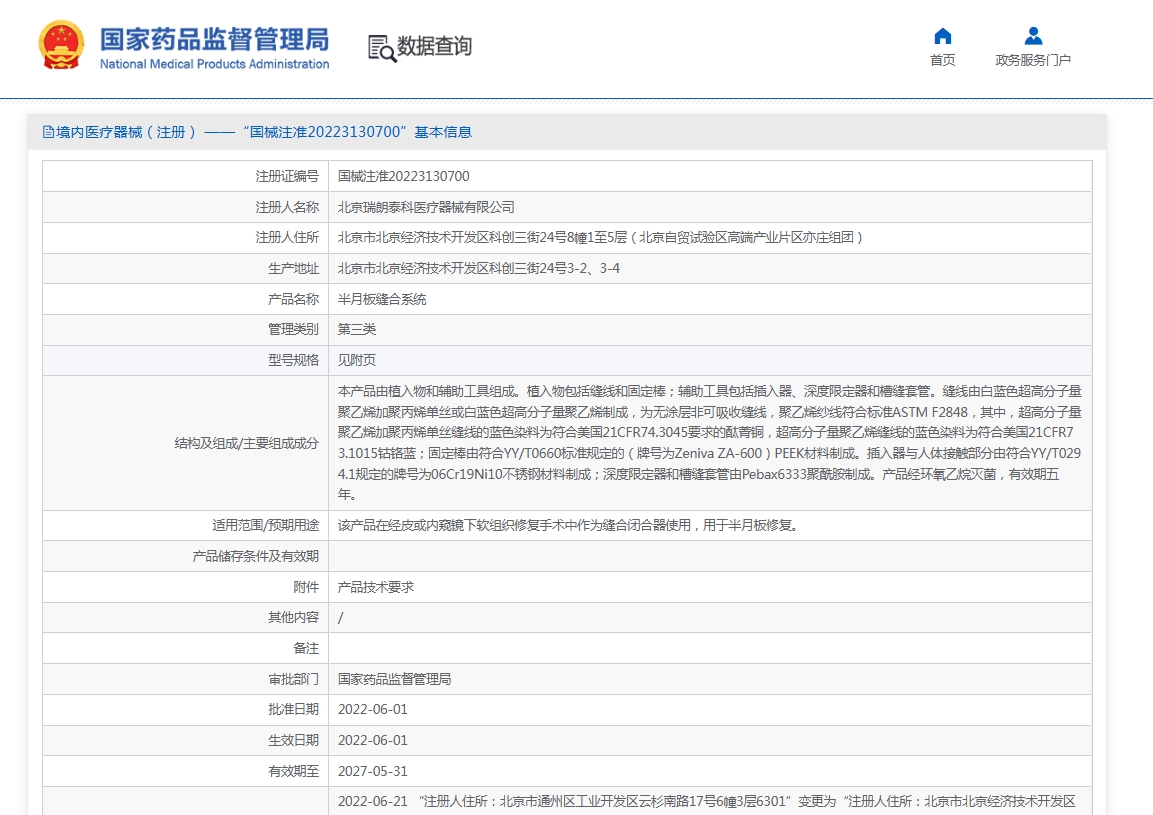
Task: Select the 注册人住所 label cell
Action: pyautogui.click(x=185, y=238)
